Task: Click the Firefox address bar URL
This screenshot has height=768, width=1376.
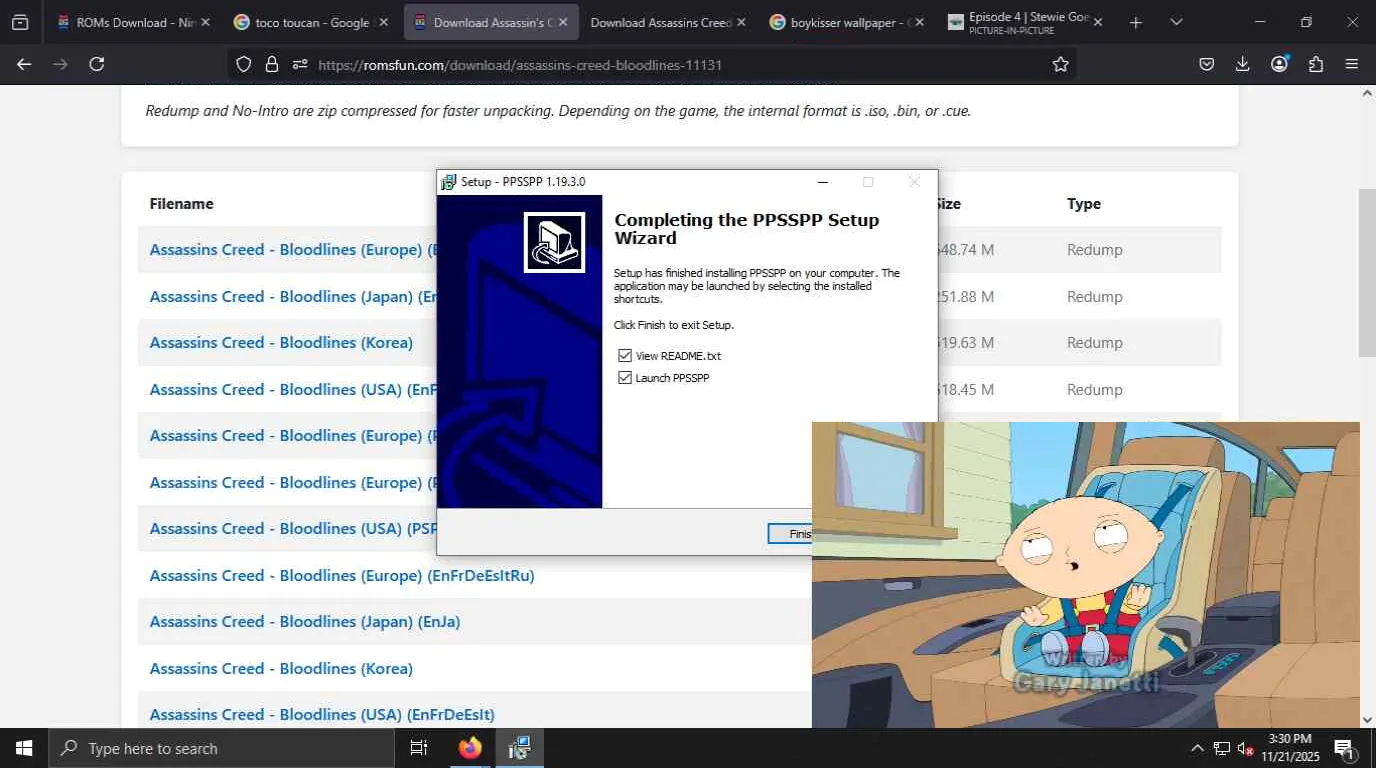Action: click(520, 65)
